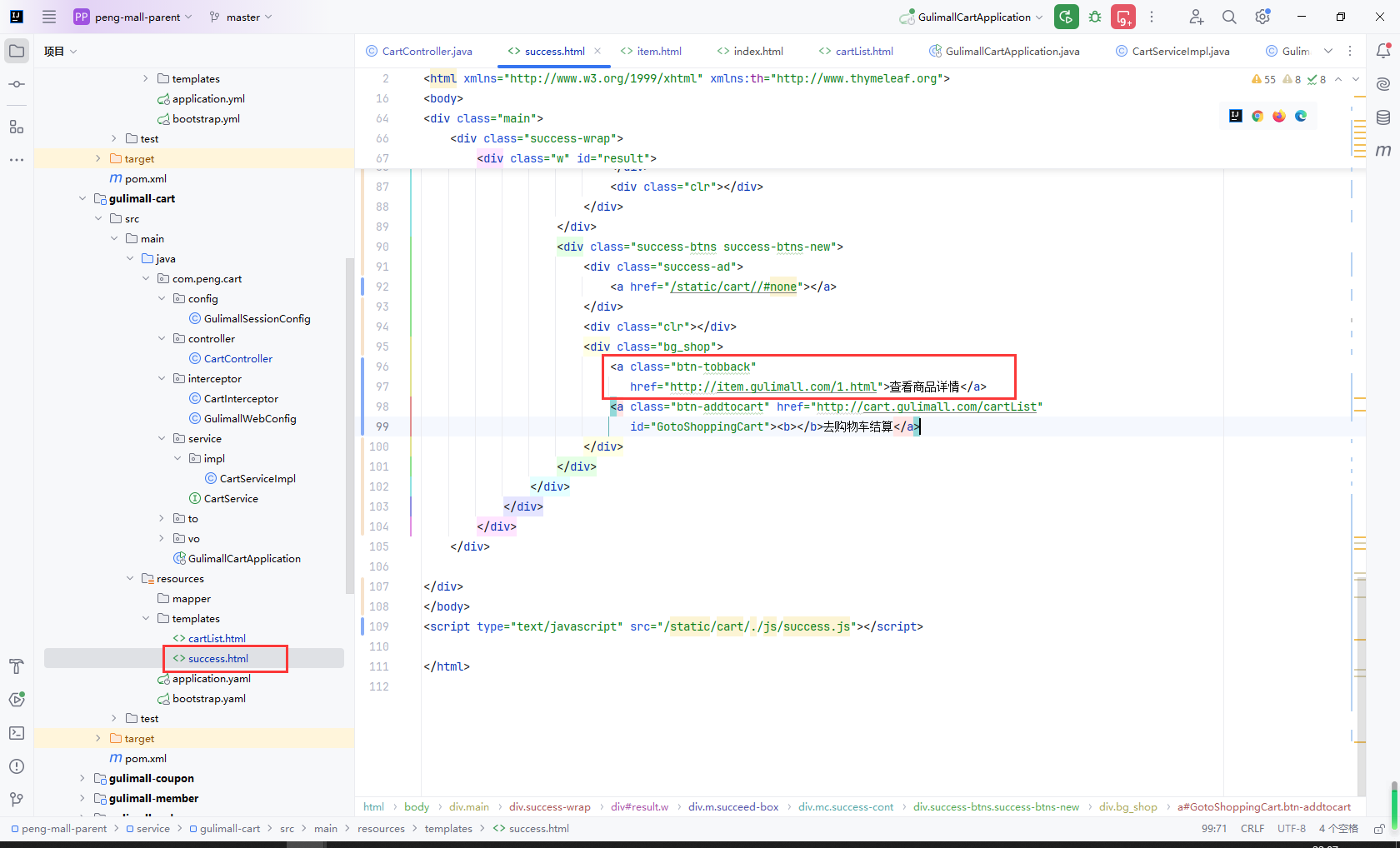Open the Git tool window
This screenshot has width=1400, height=848.
pyautogui.click(x=17, y=800)
